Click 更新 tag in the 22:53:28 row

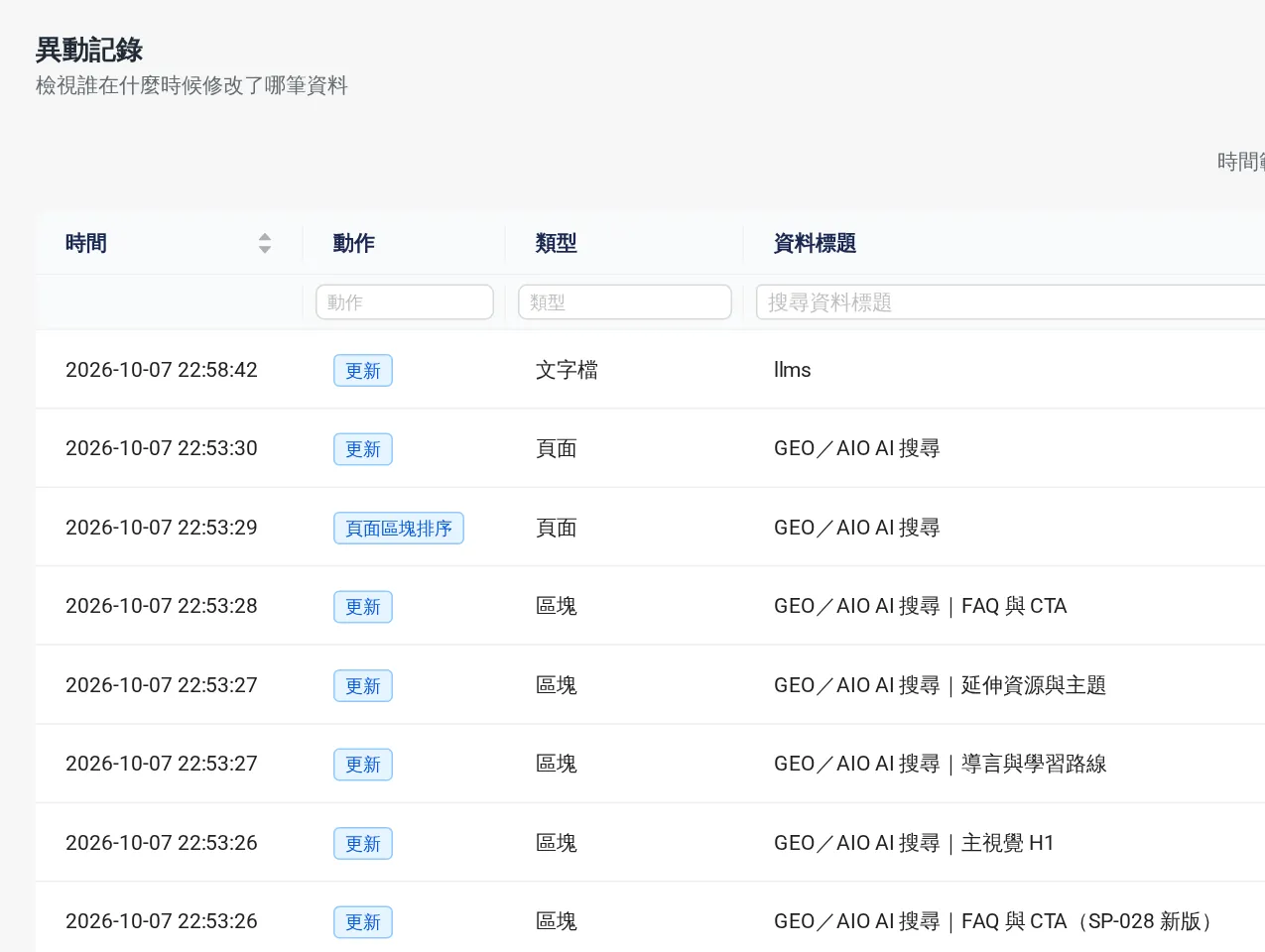(x=363, y=607)
